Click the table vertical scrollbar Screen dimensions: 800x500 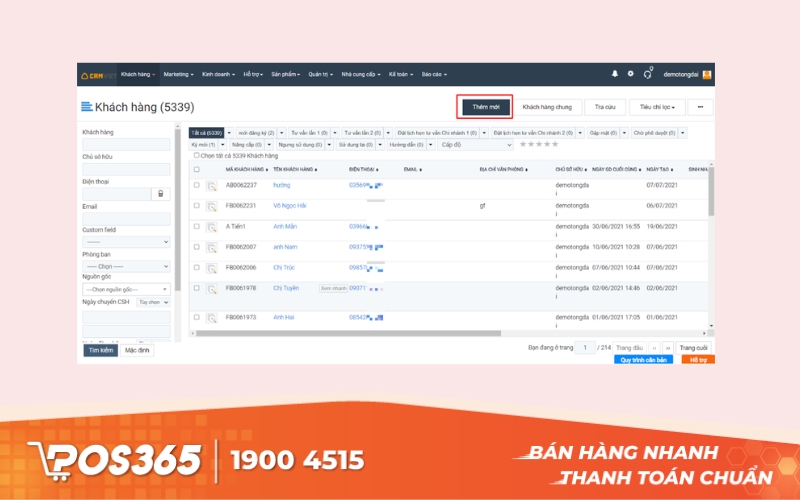[711, 191]
